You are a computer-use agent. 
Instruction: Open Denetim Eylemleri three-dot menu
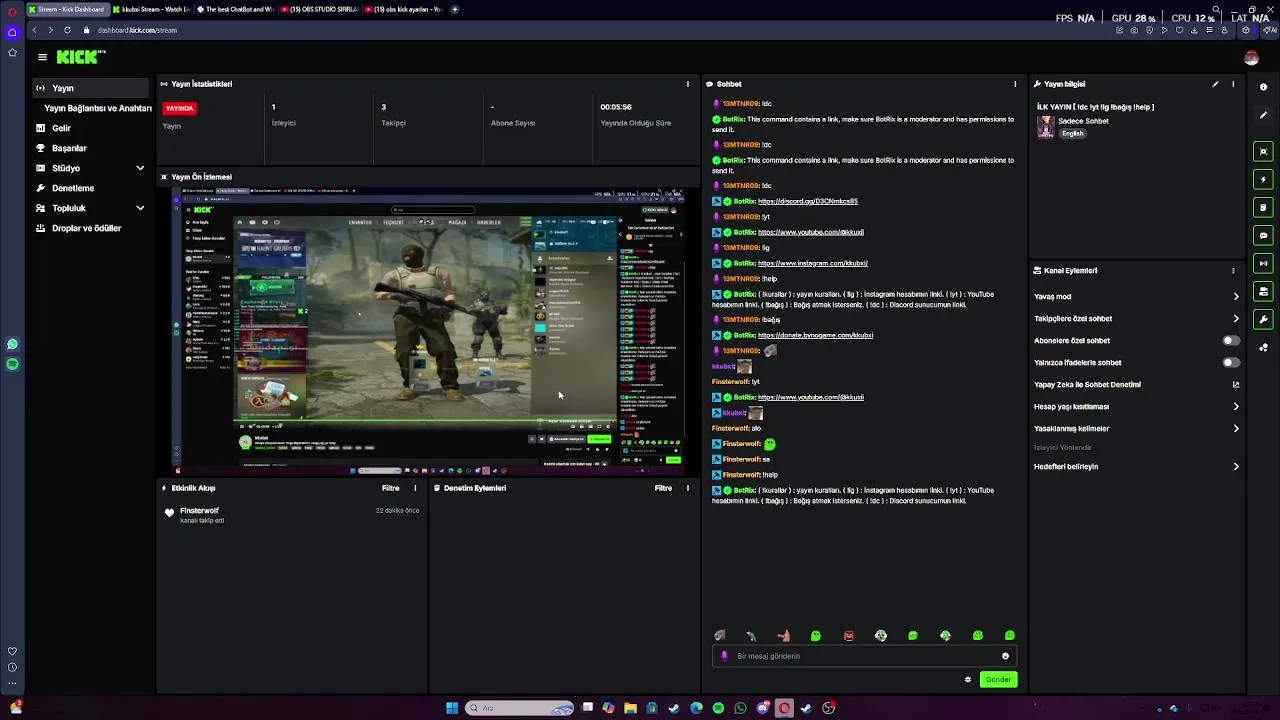pos(687,488)
